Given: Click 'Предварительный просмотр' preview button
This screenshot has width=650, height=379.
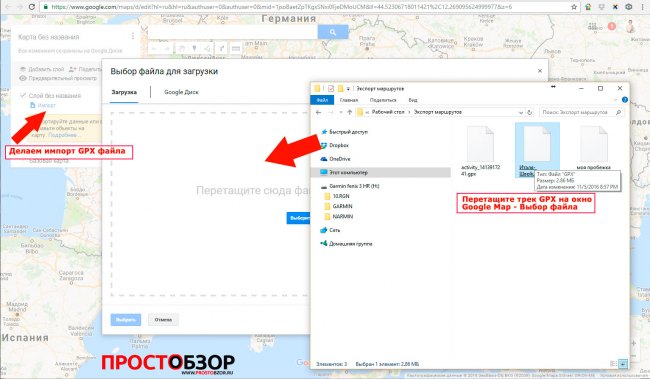Looking at the screenshot, I should (58, 78).
